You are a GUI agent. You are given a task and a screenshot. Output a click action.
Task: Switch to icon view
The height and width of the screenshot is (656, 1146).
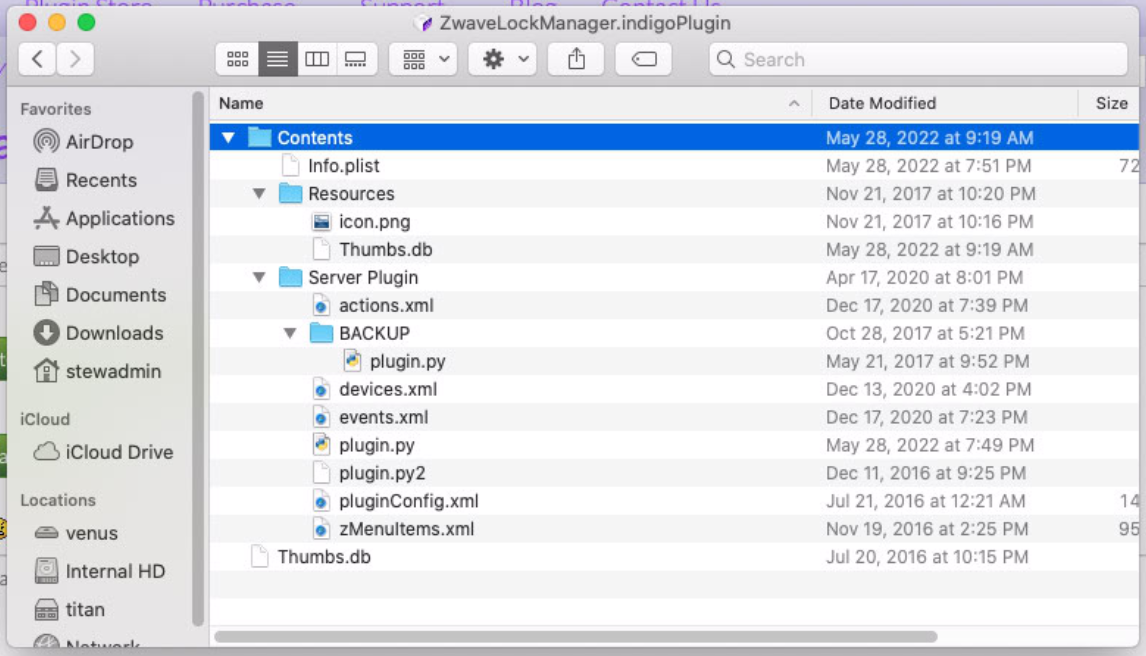pyautogui.click(x=237, y=59)
